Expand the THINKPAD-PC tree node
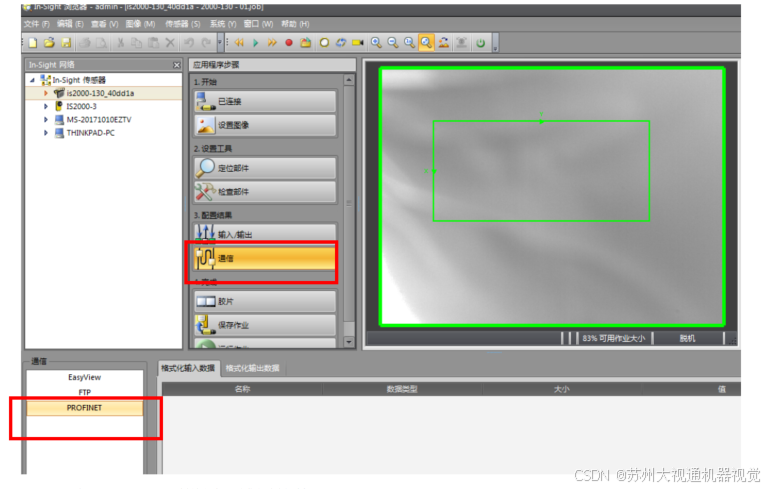This screenshot has height=489, width=768. tap(46, 133)
